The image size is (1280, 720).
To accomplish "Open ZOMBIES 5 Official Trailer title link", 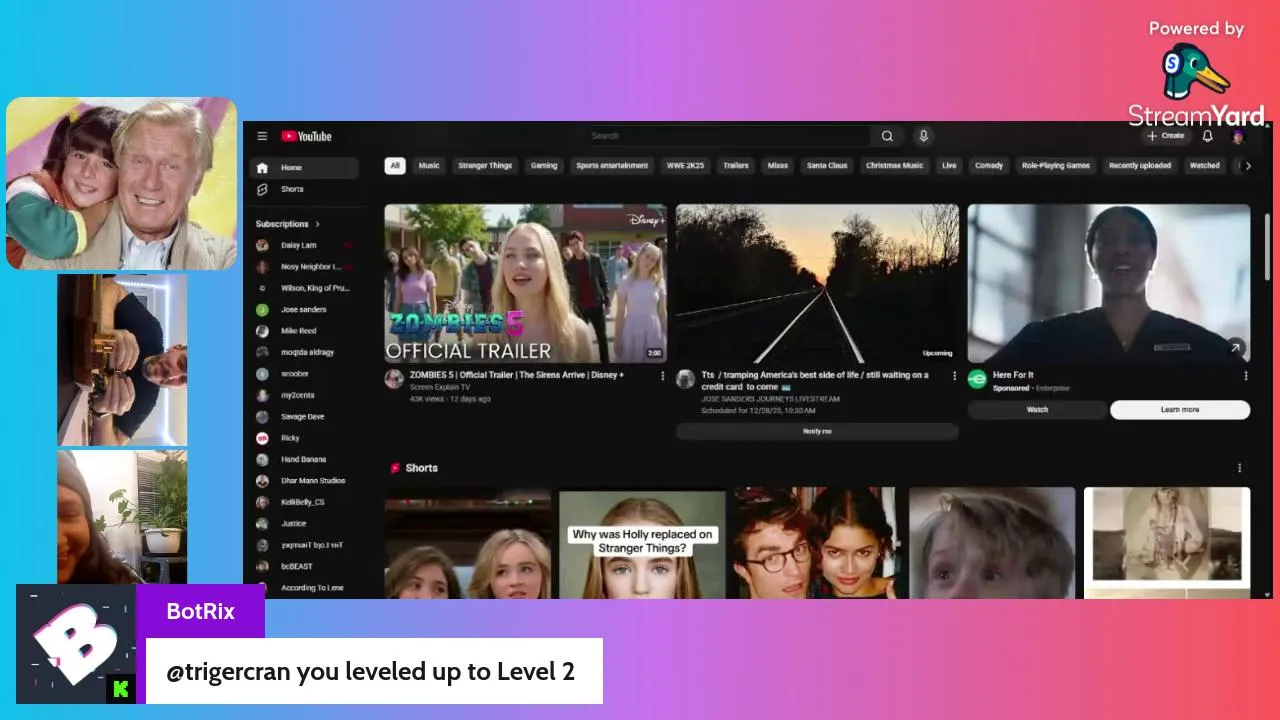I will point(517,375).
